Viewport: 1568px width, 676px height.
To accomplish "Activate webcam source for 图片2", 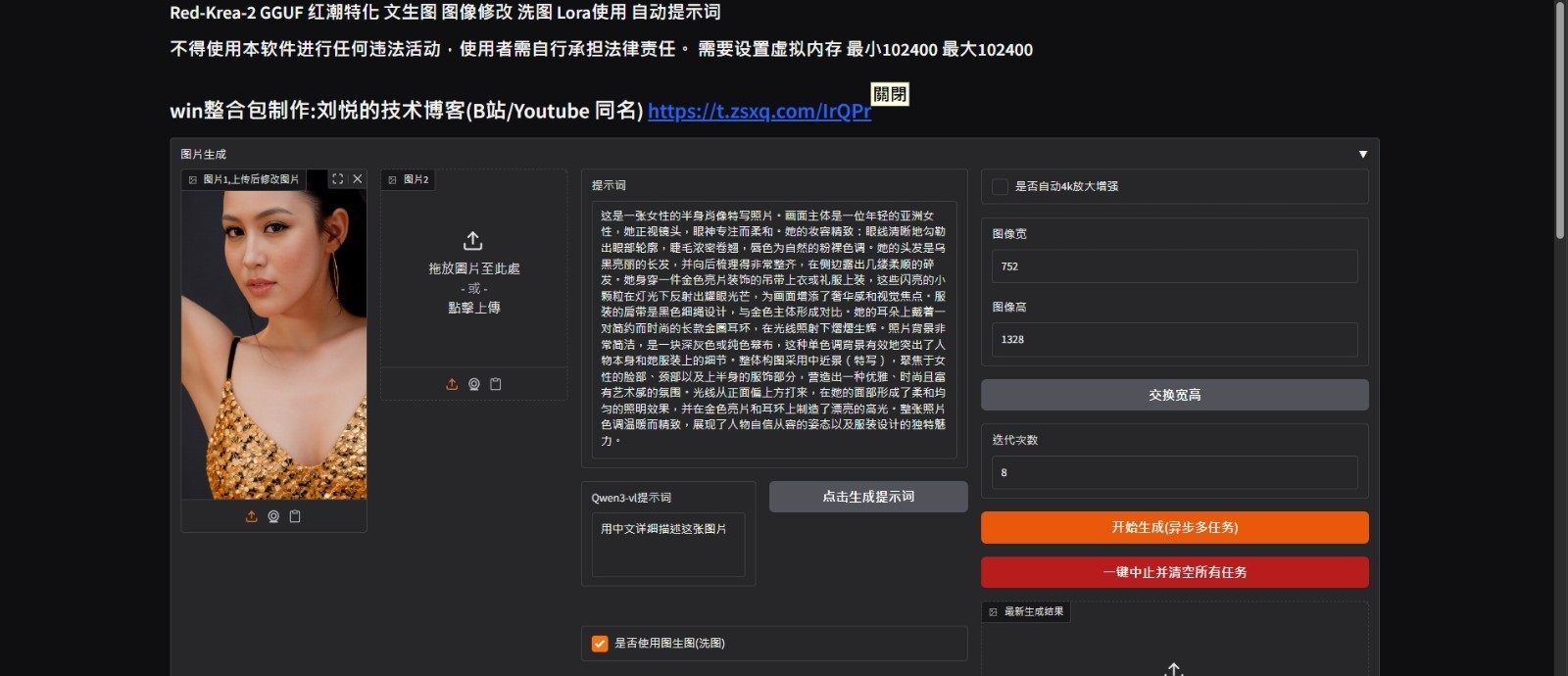I will pos(473,384).
